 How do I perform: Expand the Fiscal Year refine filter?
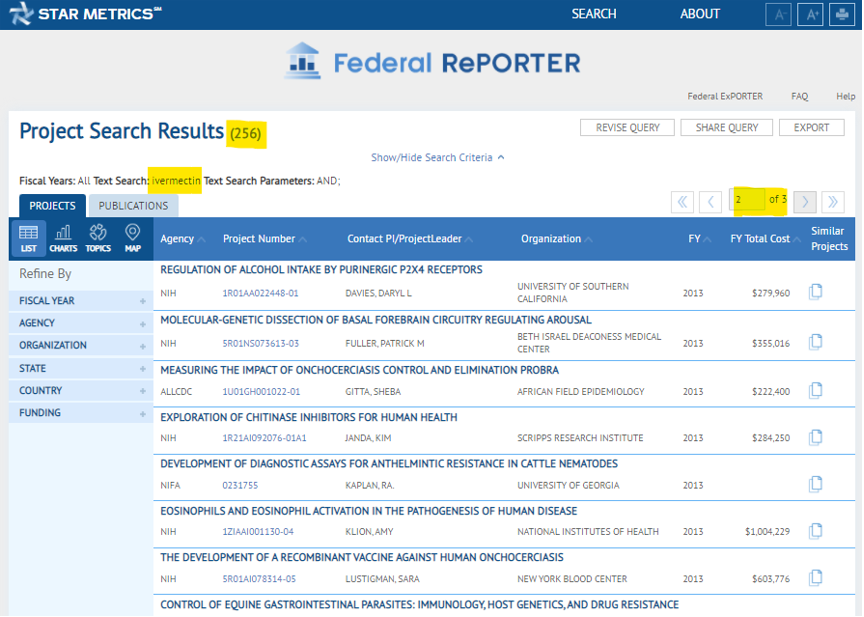point(81,301)
